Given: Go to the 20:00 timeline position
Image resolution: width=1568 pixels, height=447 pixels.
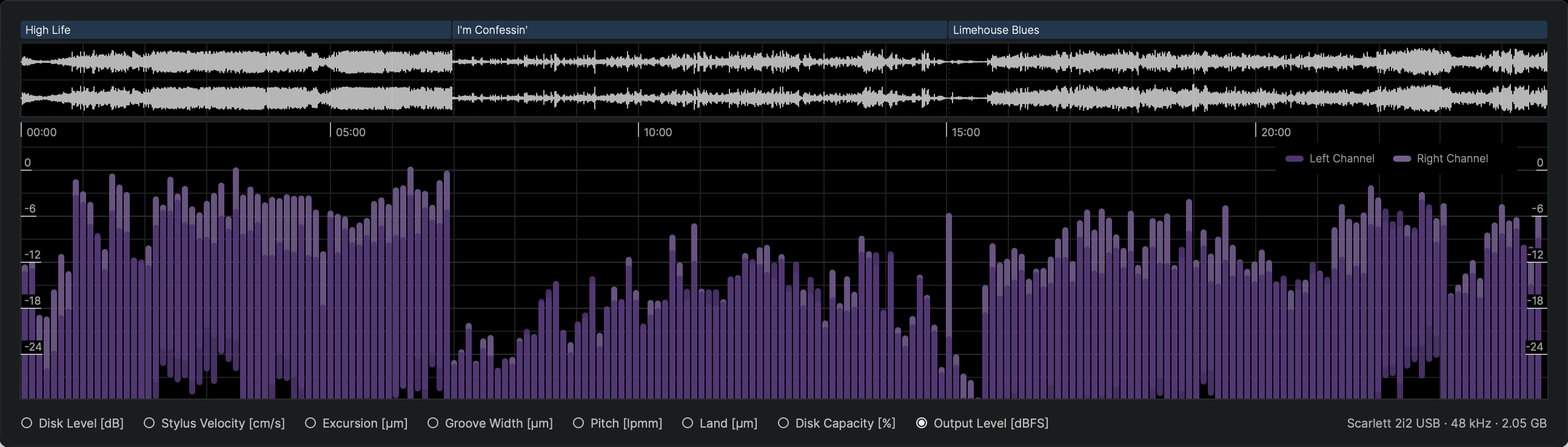Looking at the screenshot, I should [x=1275, y=132].
